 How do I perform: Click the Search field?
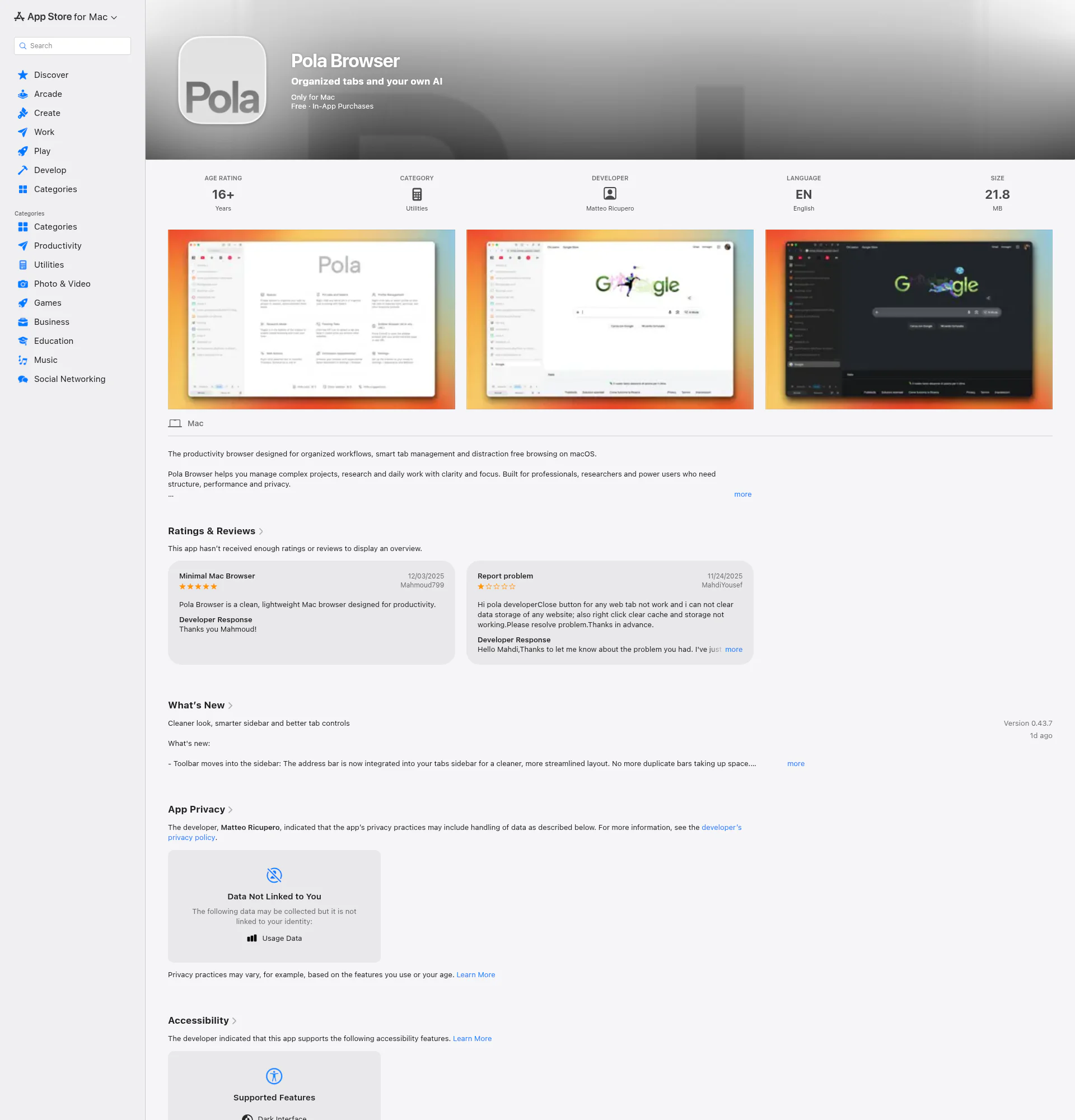(73, 46)
